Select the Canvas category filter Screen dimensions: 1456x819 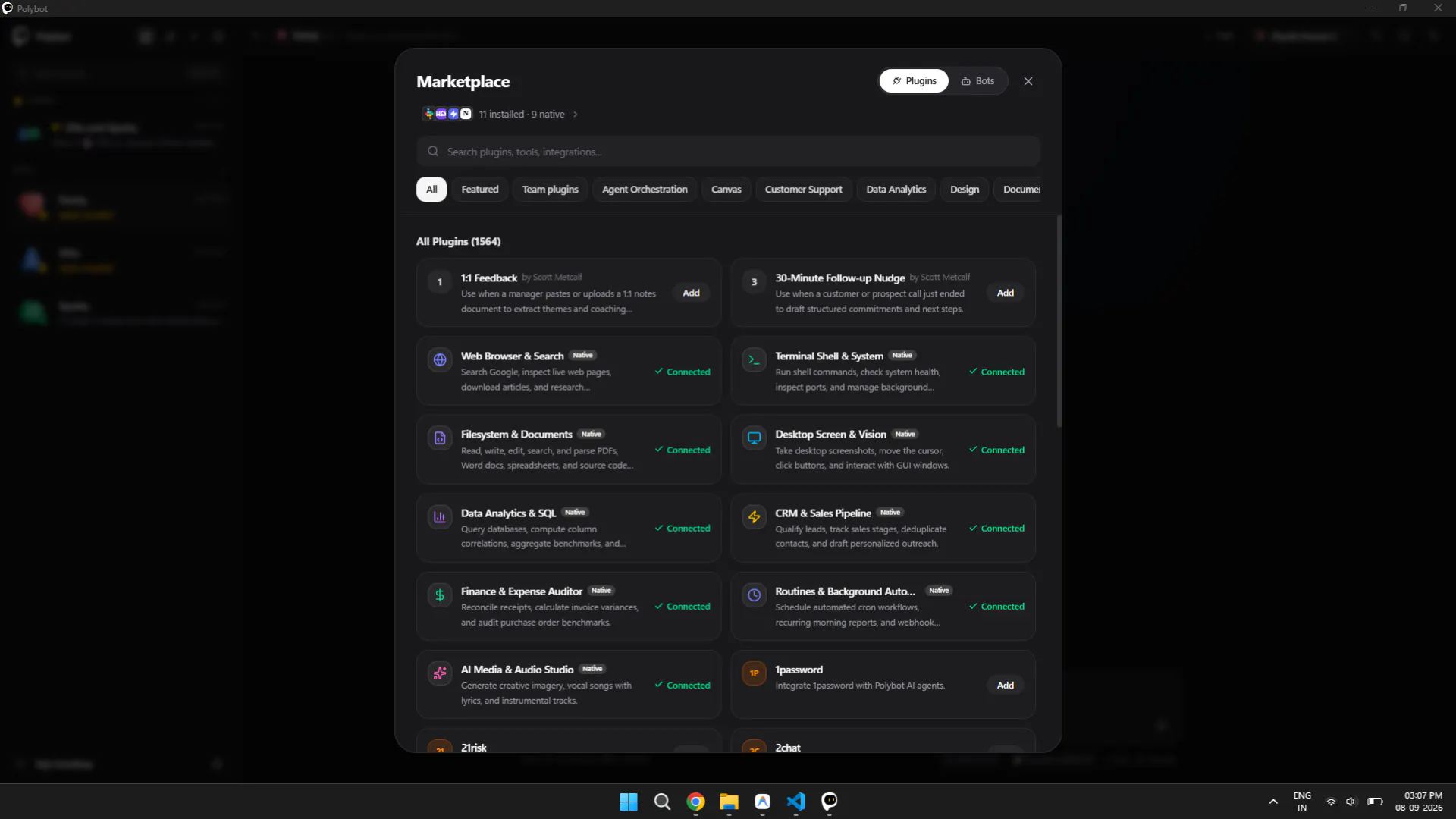[726, 190]
